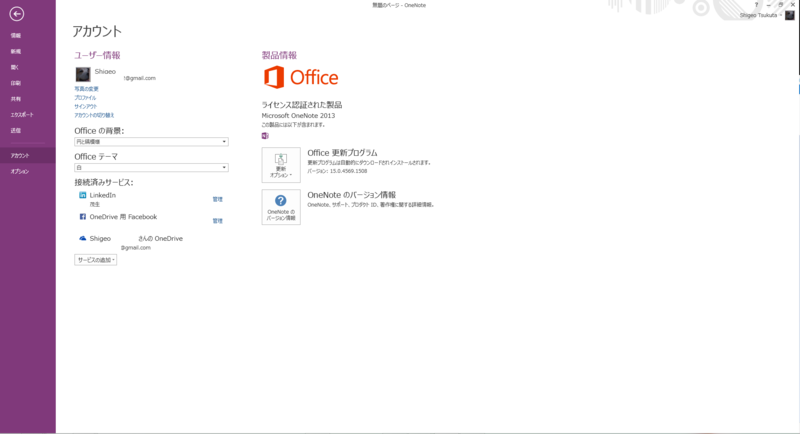The width and height of the screenshot is (800, 434).
Task: Click the Help question mark in title bar
Action: point(756,5)
